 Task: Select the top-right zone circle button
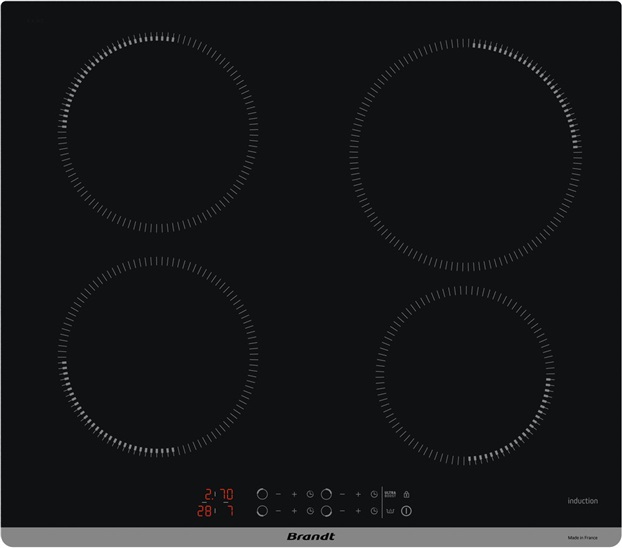pyautogui.click(x=326, y=494)
